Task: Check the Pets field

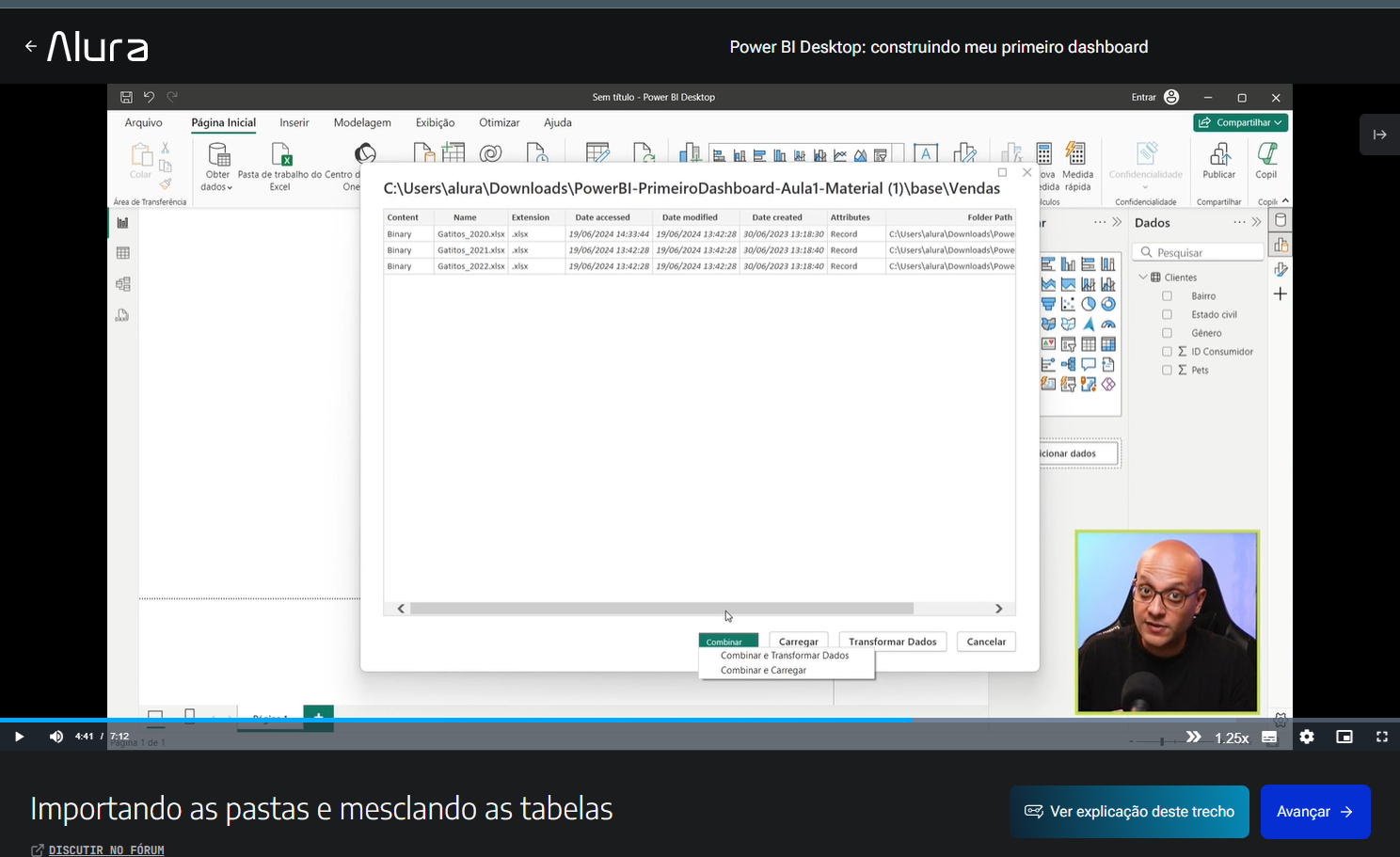Action: pyautogui.click(x=1167, y=370)
